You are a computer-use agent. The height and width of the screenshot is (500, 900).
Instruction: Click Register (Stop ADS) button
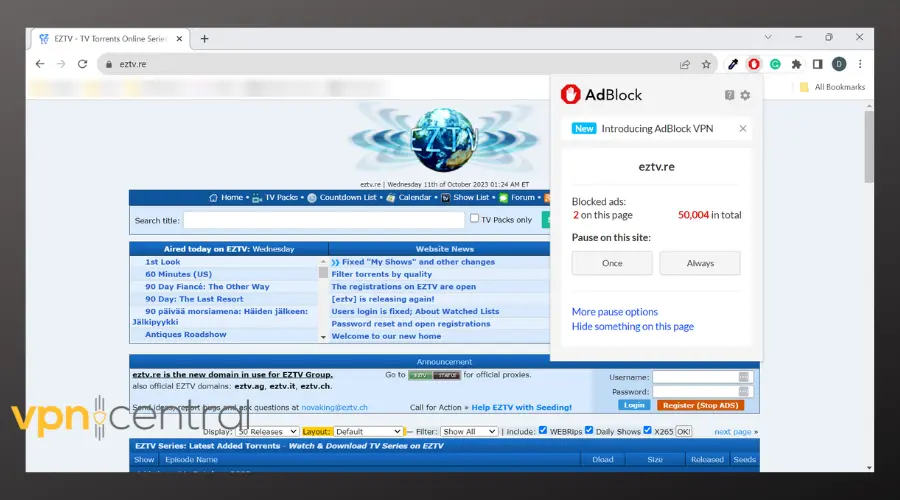click(x=700, y=405)
